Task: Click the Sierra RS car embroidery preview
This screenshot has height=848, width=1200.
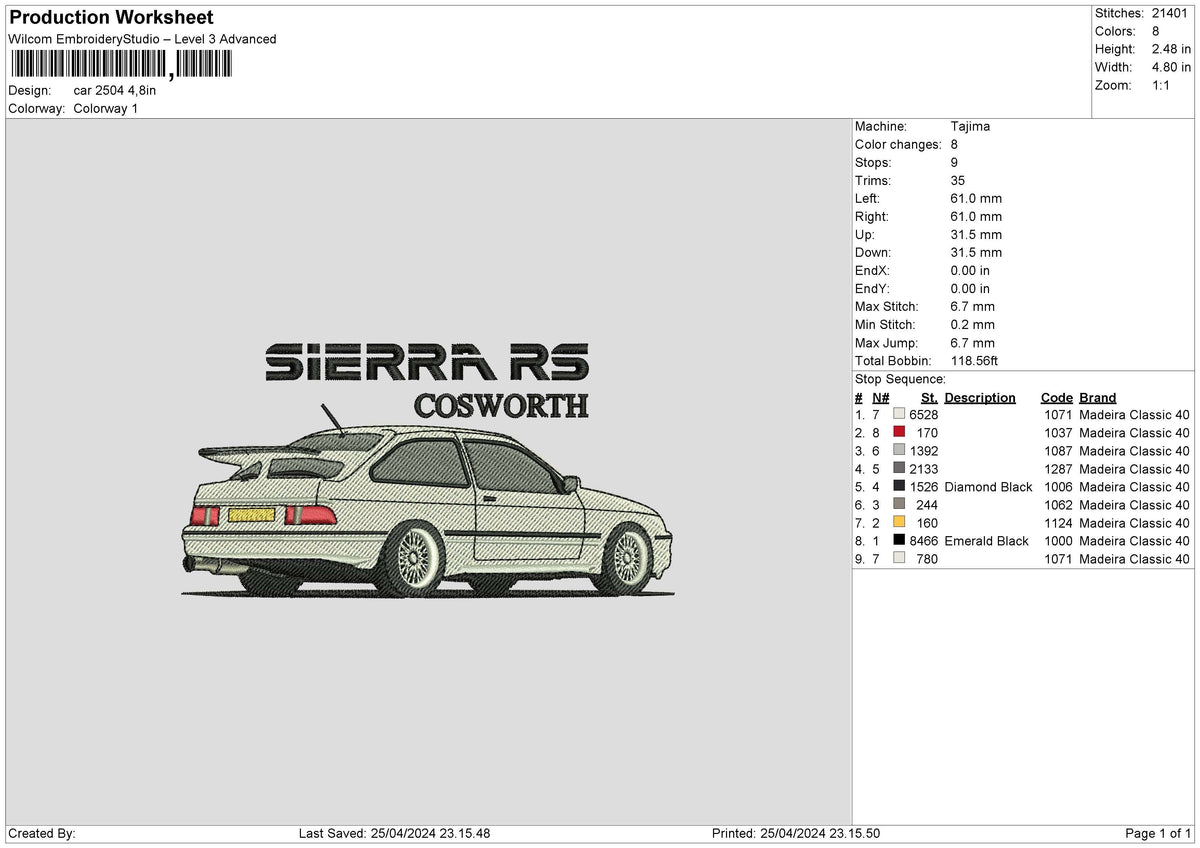Action: tap(428, 470)
